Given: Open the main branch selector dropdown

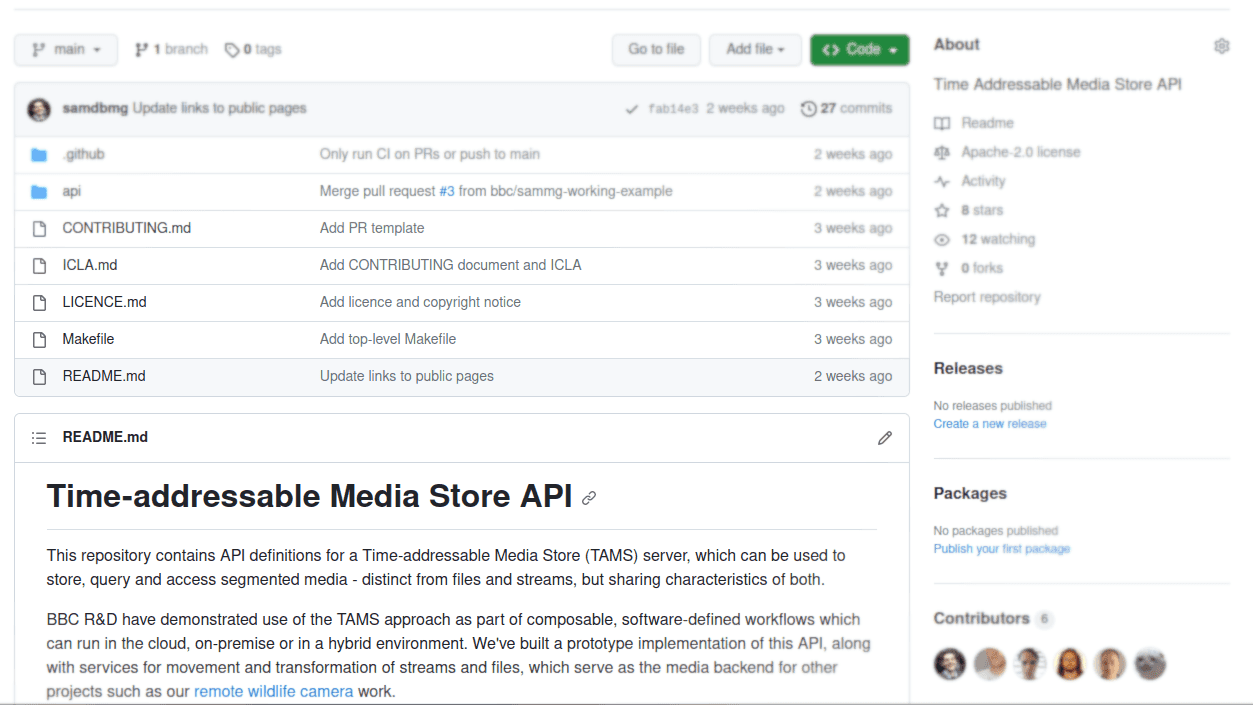Looking at the screenshot, I should point(65,48).
